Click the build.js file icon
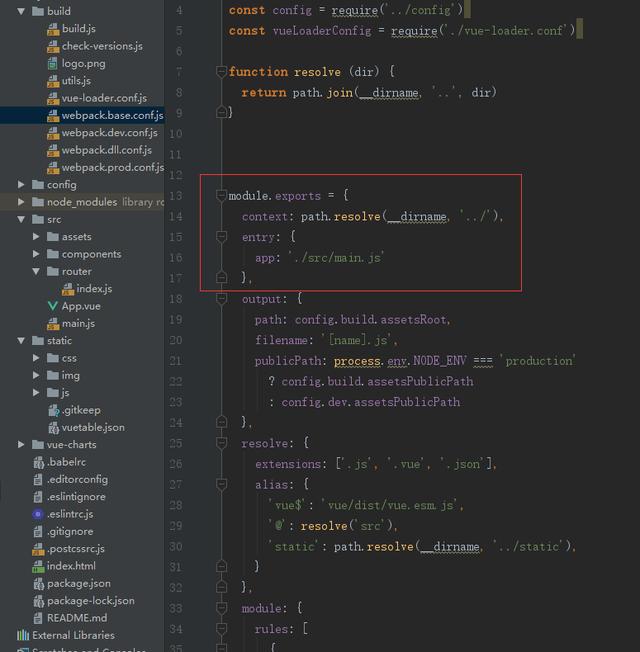 (x=53, y=29)
